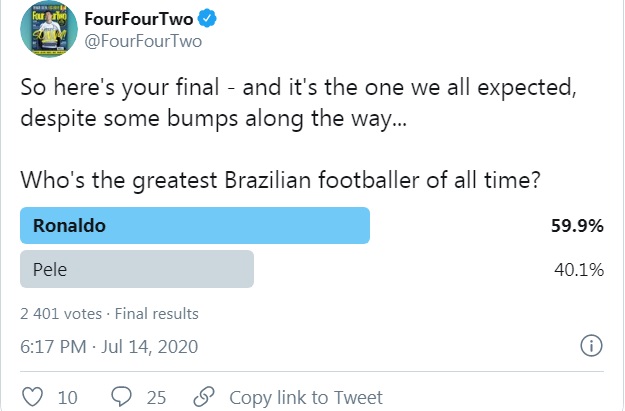The height and width of the screenshot is (411, 625).
Task: Open the 6:17 PM Jul 14, 2020 timestamp
Action: tap(110, 347)
